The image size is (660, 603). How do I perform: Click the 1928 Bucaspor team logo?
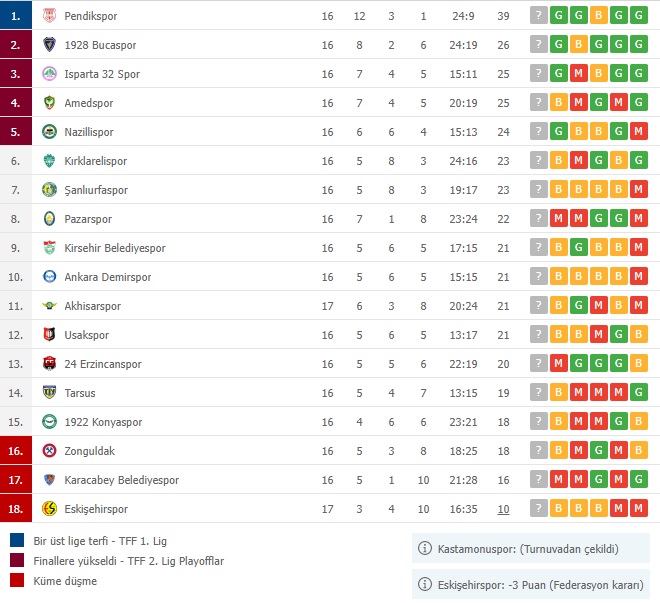(x=49, y=45)
